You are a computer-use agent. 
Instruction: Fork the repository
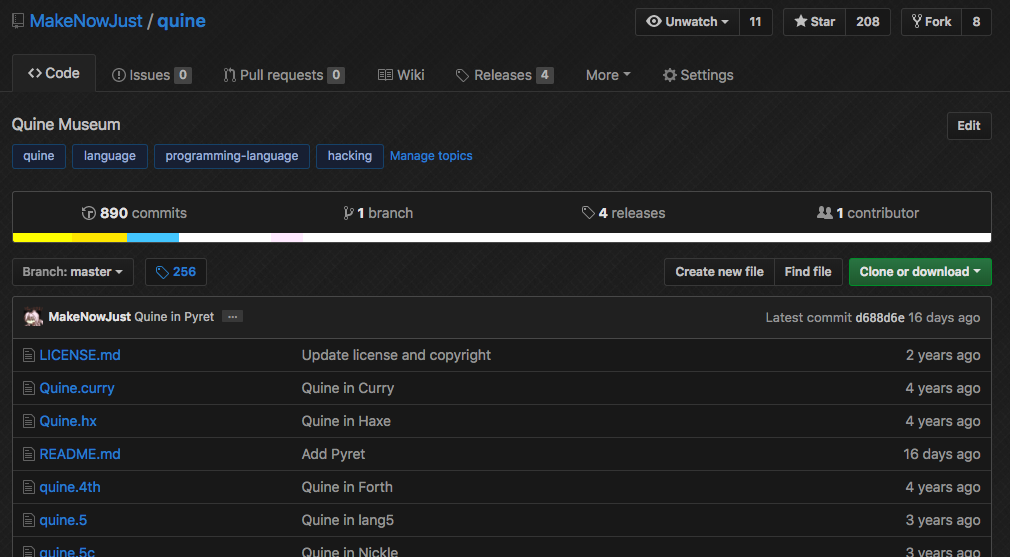click(x=931, y=22)
